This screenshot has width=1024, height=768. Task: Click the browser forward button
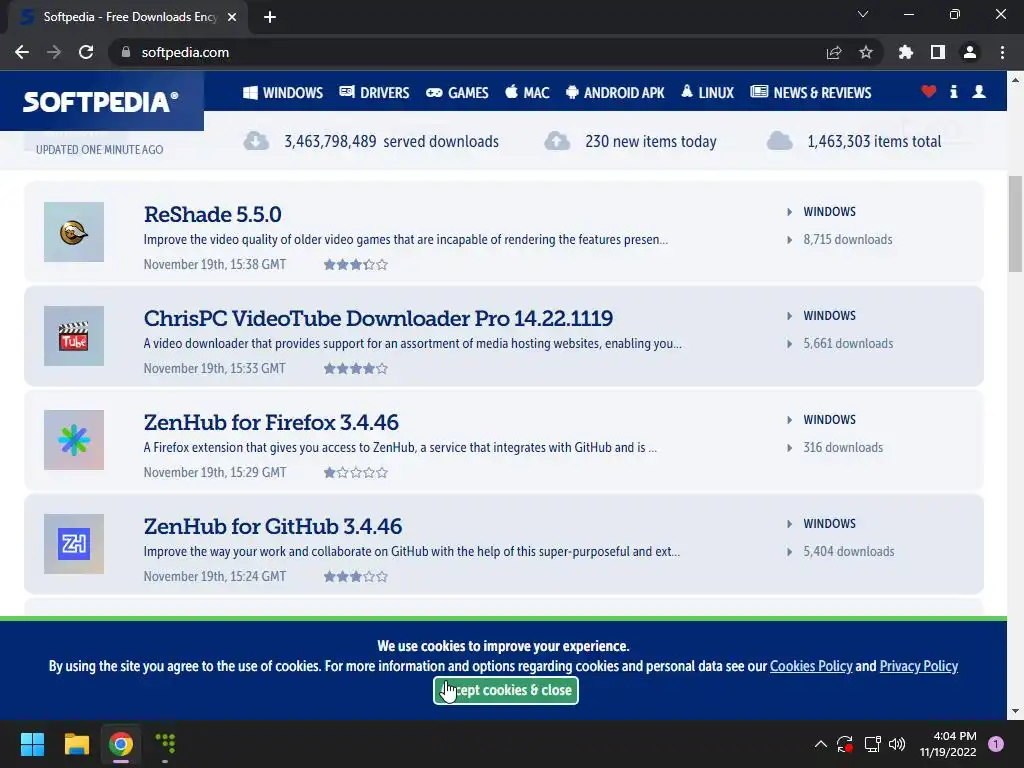tap(54, 52)
